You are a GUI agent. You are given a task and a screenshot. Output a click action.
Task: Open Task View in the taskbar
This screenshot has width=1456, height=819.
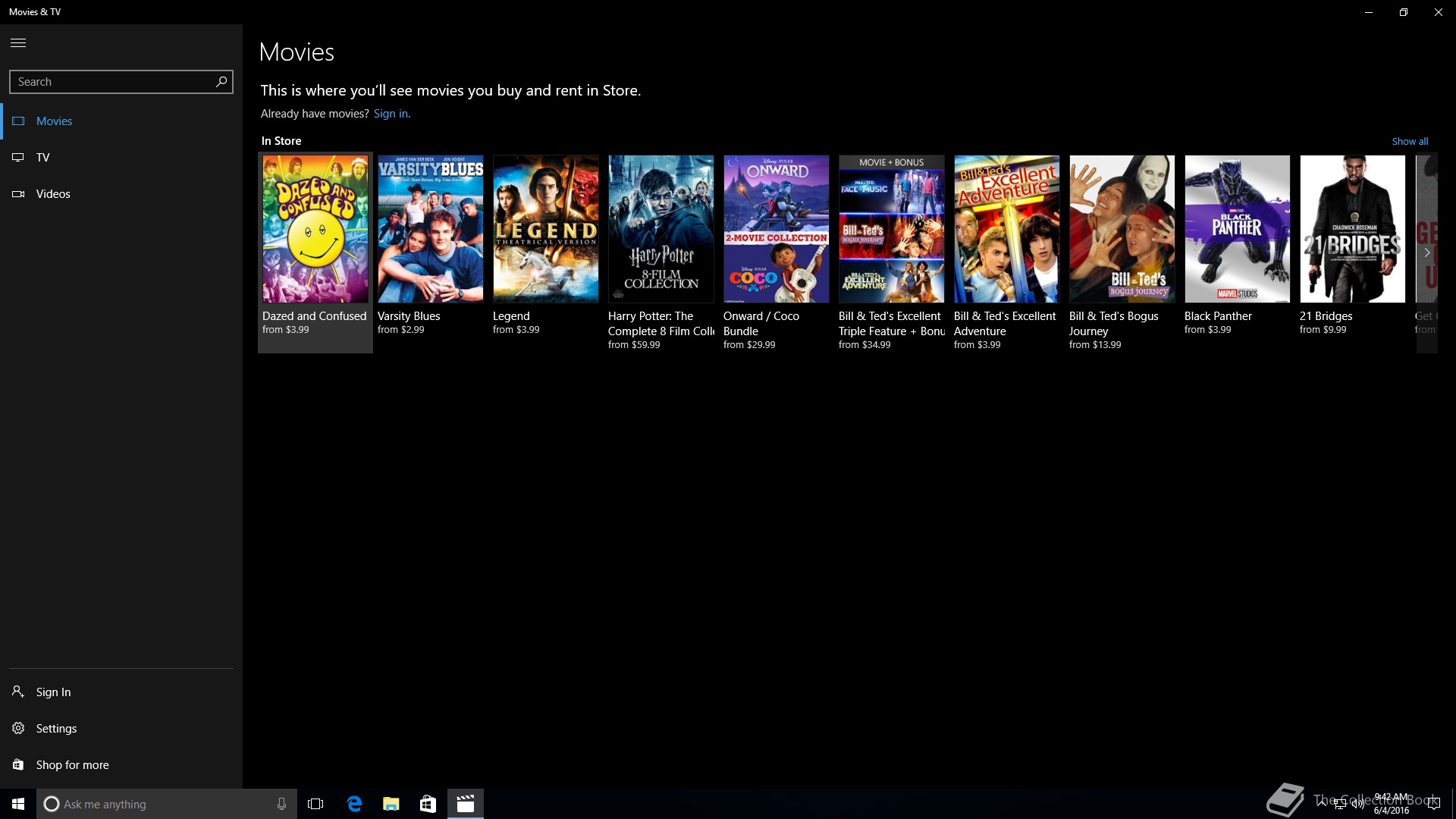(315, 804)
